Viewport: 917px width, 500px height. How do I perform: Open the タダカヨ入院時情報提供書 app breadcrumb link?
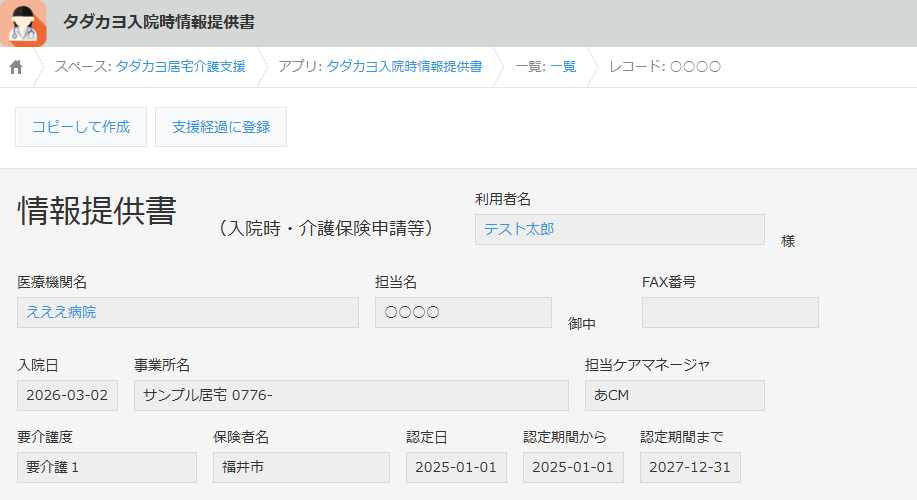tap(404, 67)
